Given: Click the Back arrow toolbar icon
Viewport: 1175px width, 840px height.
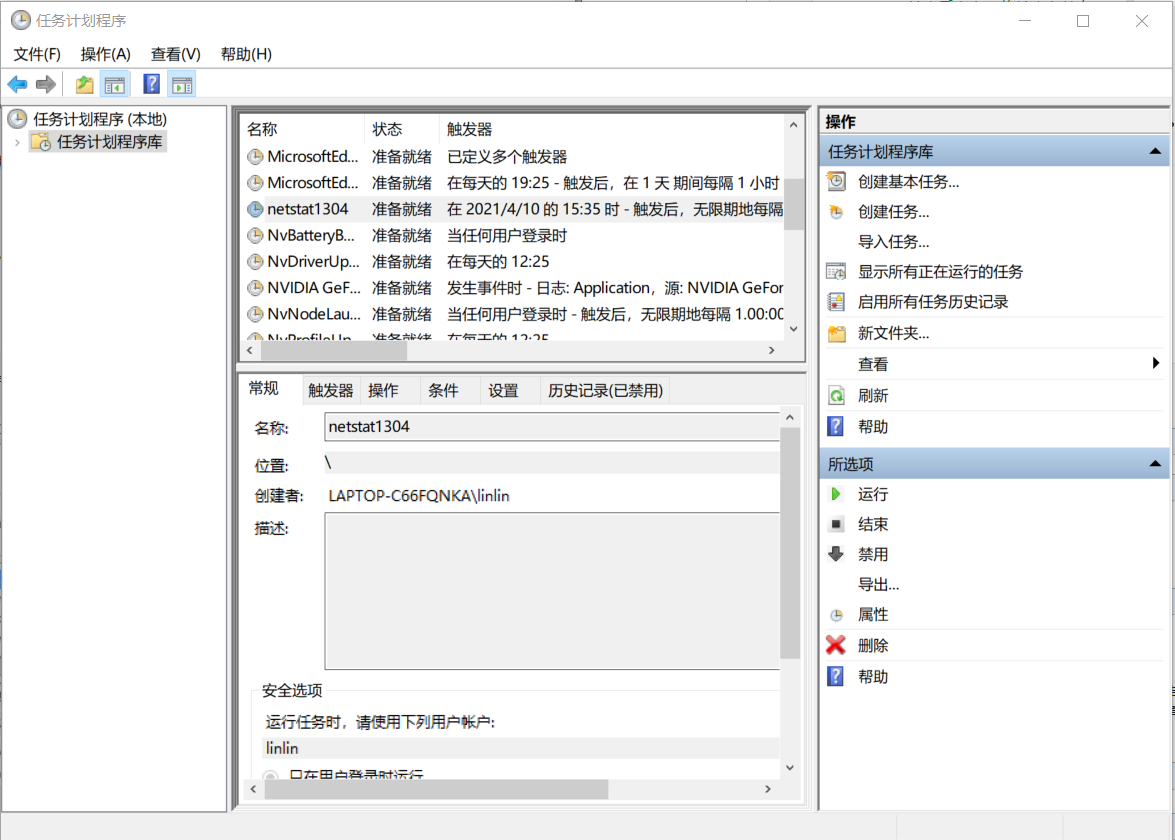Looking at the screenshot, I should click(x=17, y=85).
